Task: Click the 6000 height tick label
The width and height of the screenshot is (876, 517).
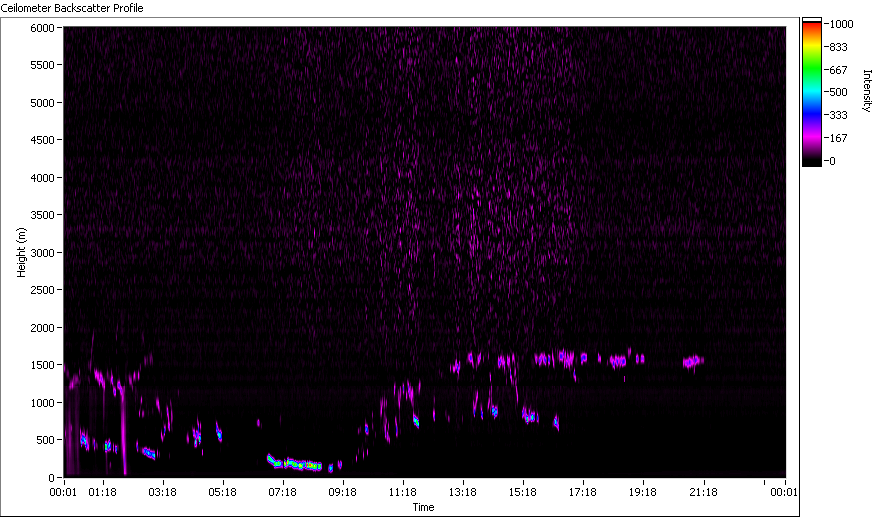Action: click(x=42, y=28)
